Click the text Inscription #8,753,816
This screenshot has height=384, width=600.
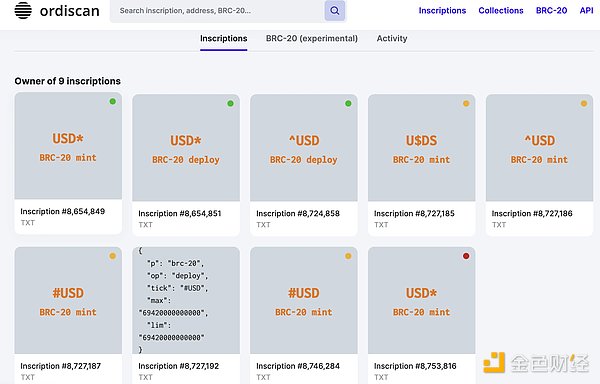tap(415, 366)
